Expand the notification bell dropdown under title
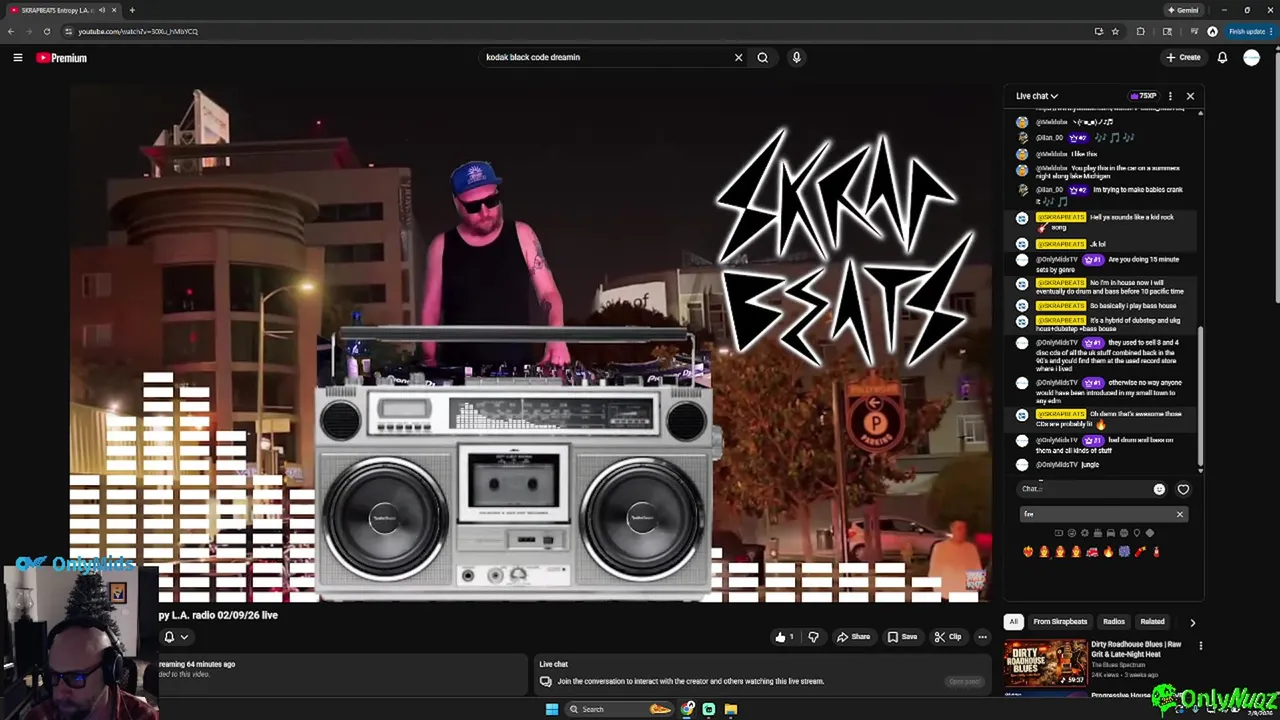 175,637
